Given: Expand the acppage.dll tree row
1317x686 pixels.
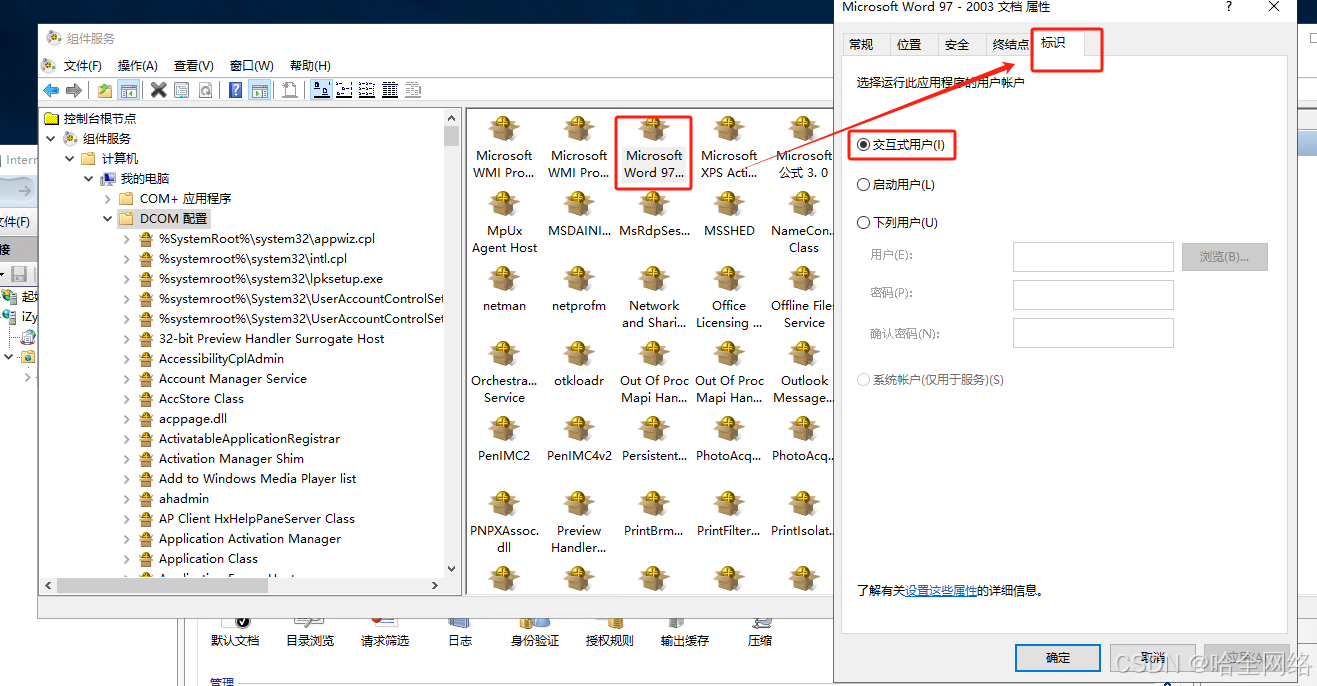Looking at the screenshot, I should (127, 419).
